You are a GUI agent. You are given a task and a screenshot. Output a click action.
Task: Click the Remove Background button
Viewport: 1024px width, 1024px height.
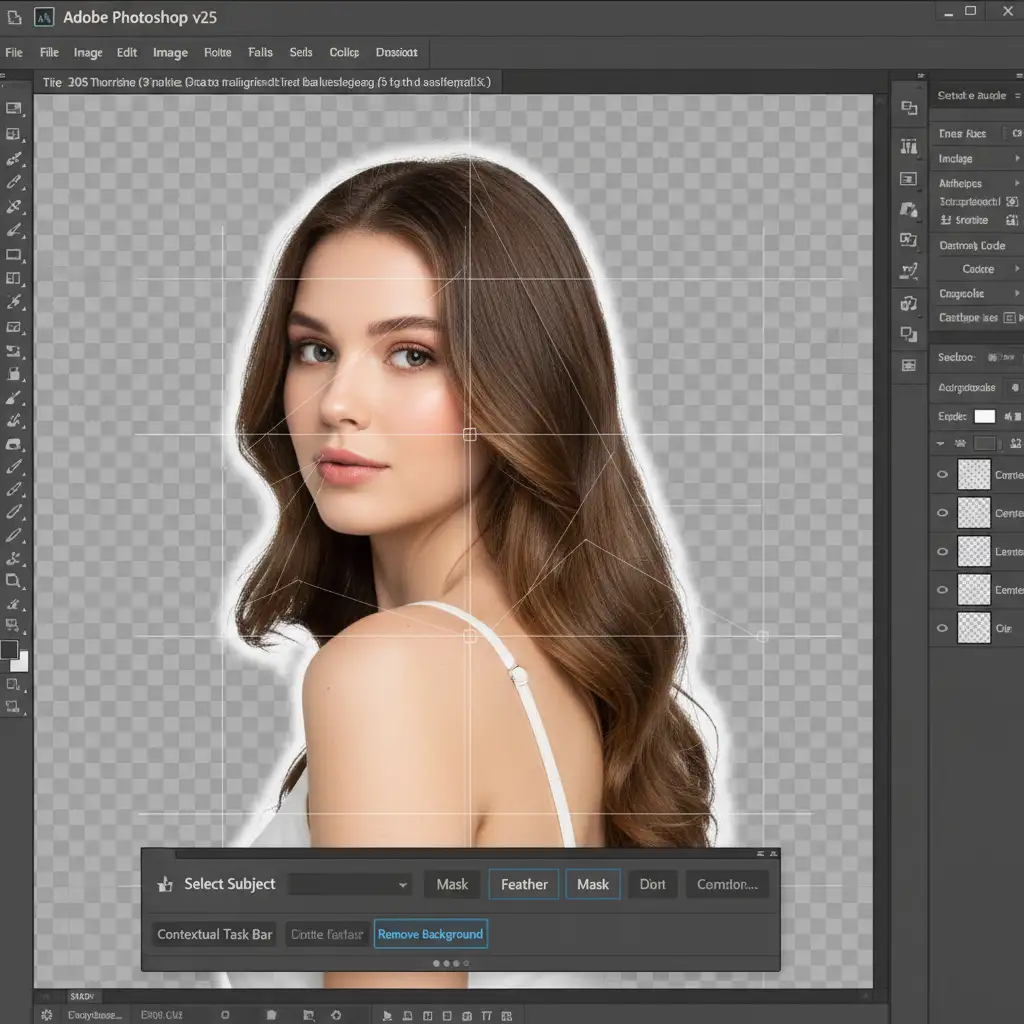click(430, 934)
